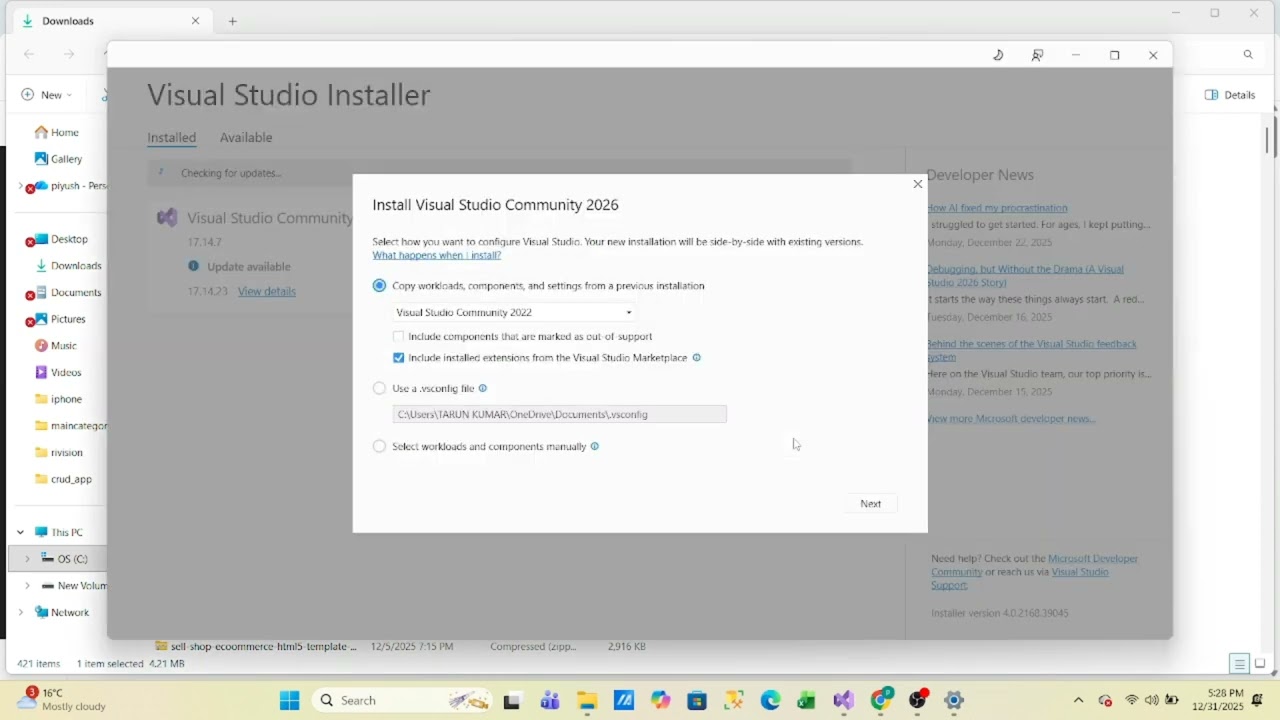This screenshot has width=1280, height=720.
Task: Click the Details pane button in Explorer
Action: click(x=1230, y=95)
